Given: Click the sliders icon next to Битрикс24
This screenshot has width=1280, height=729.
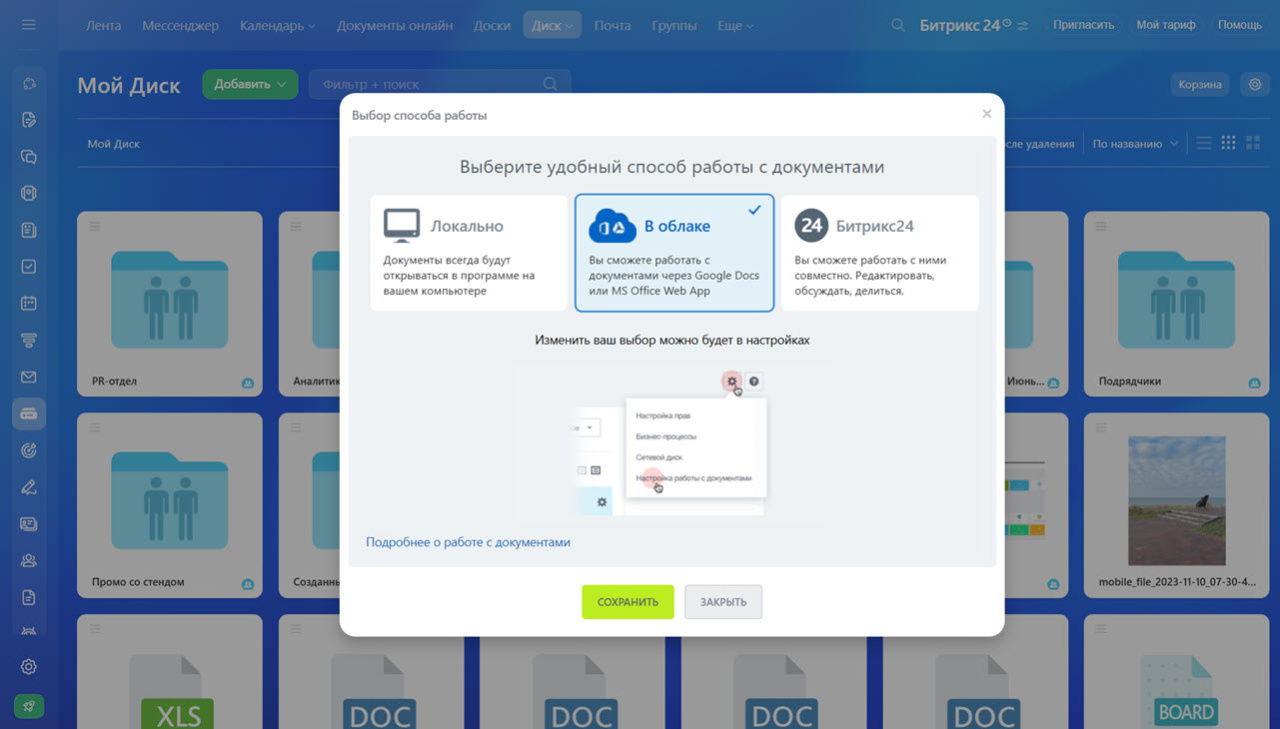Looking at the screenshot, I should tap(1022, 26).
